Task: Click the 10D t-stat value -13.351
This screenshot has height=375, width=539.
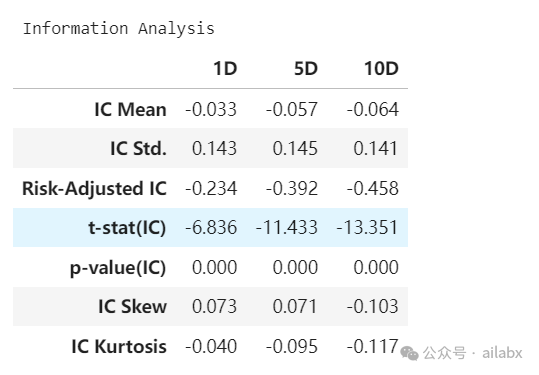Action: pos(367,228)
